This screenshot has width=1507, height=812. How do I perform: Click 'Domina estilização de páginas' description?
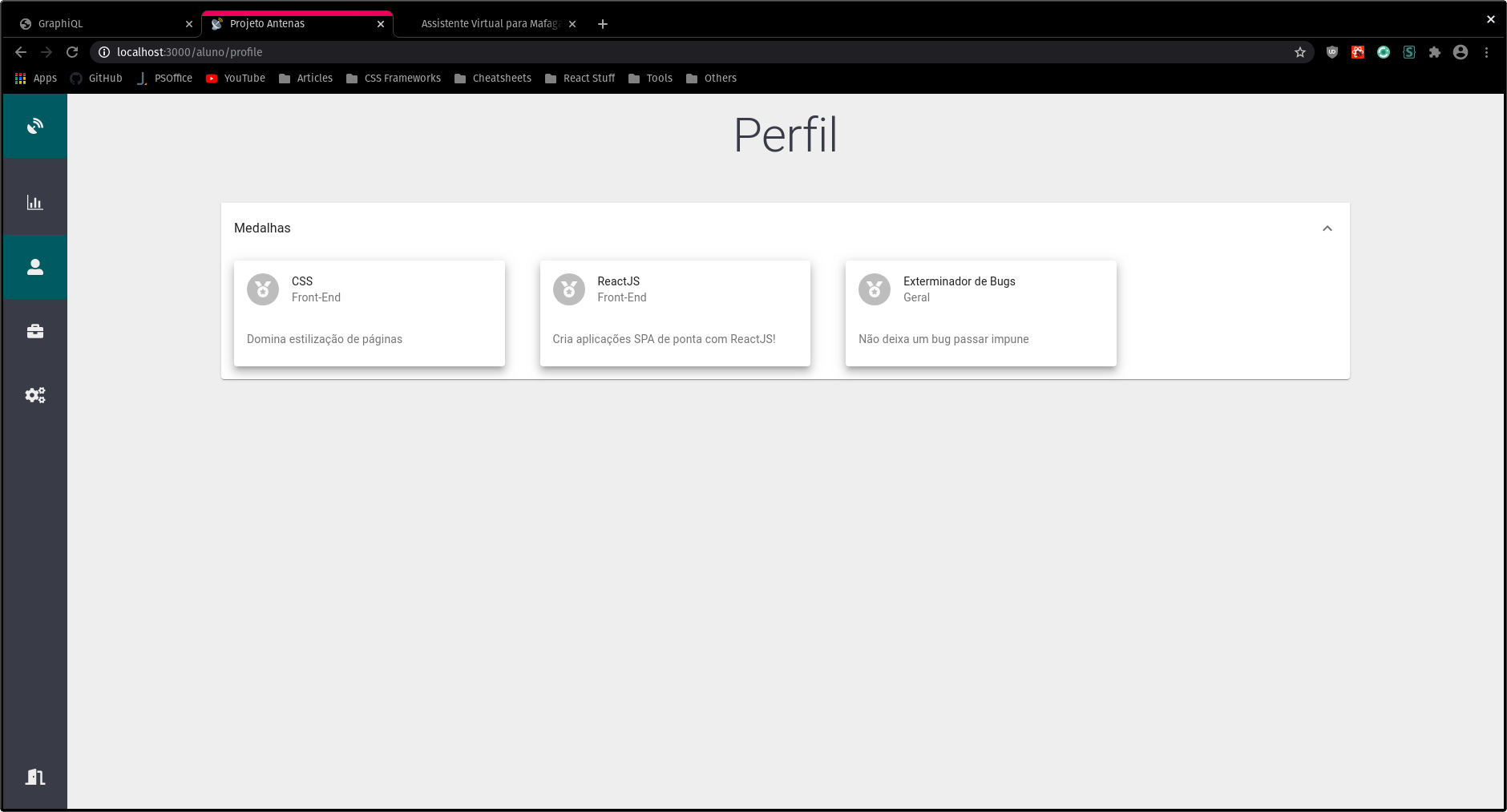(325, 339)
